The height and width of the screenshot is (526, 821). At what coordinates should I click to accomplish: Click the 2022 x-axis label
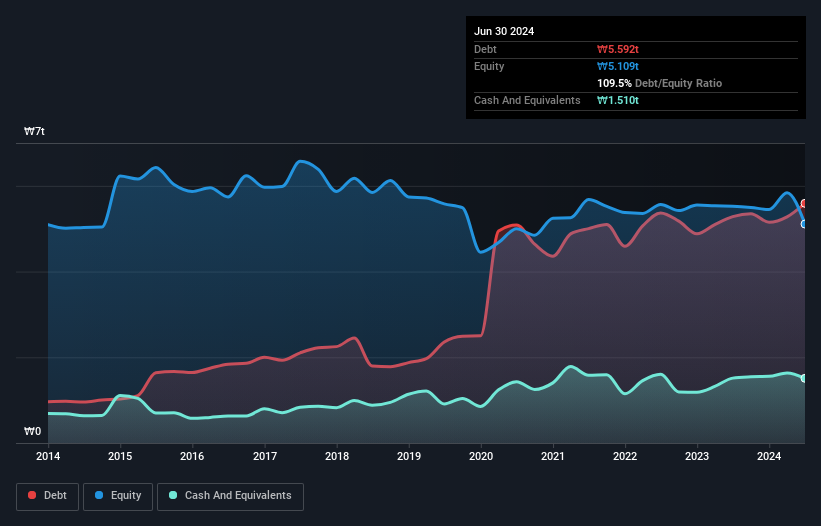(625, 456)
